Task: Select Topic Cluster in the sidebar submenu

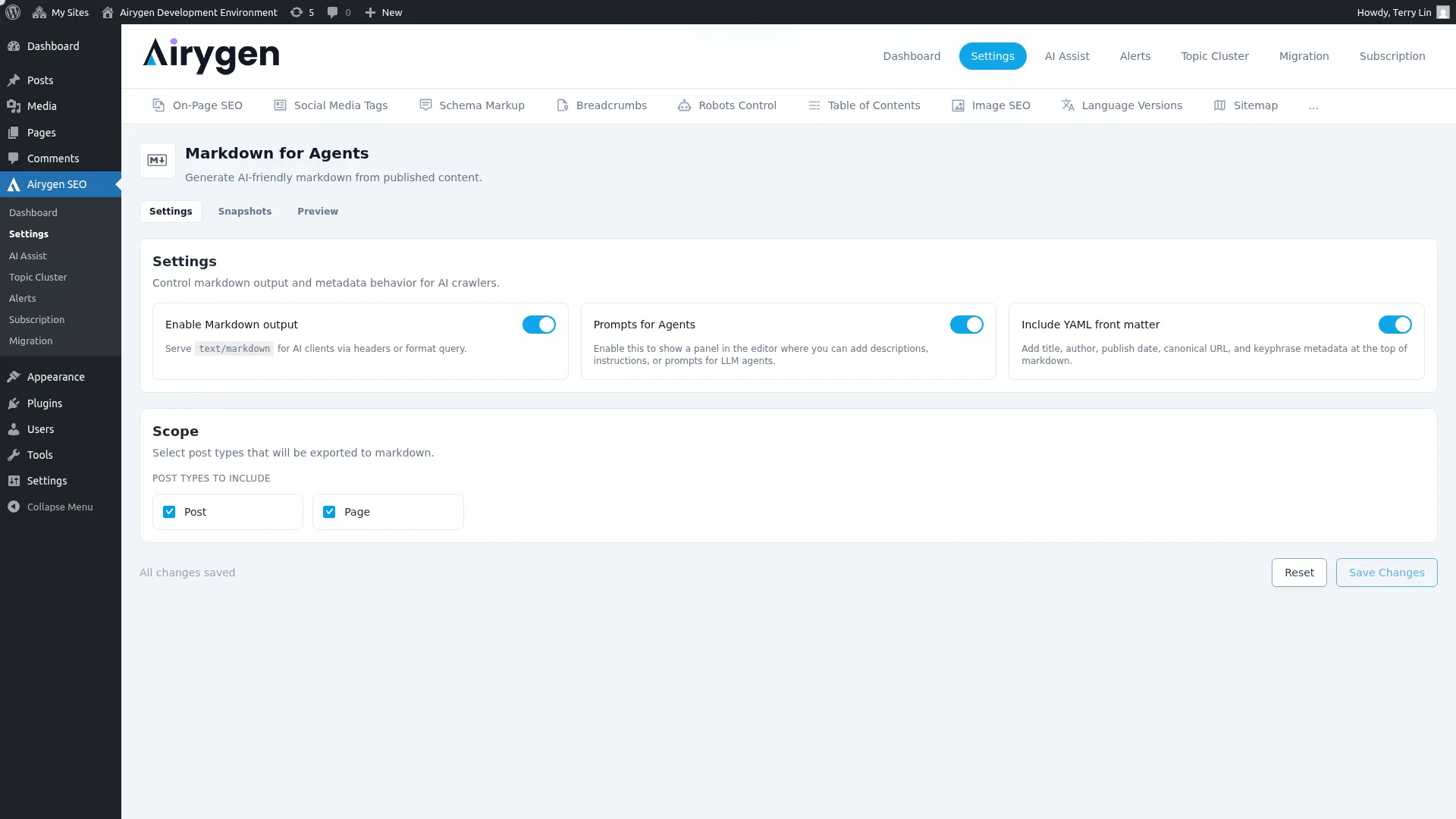Action: pos(38,278)
